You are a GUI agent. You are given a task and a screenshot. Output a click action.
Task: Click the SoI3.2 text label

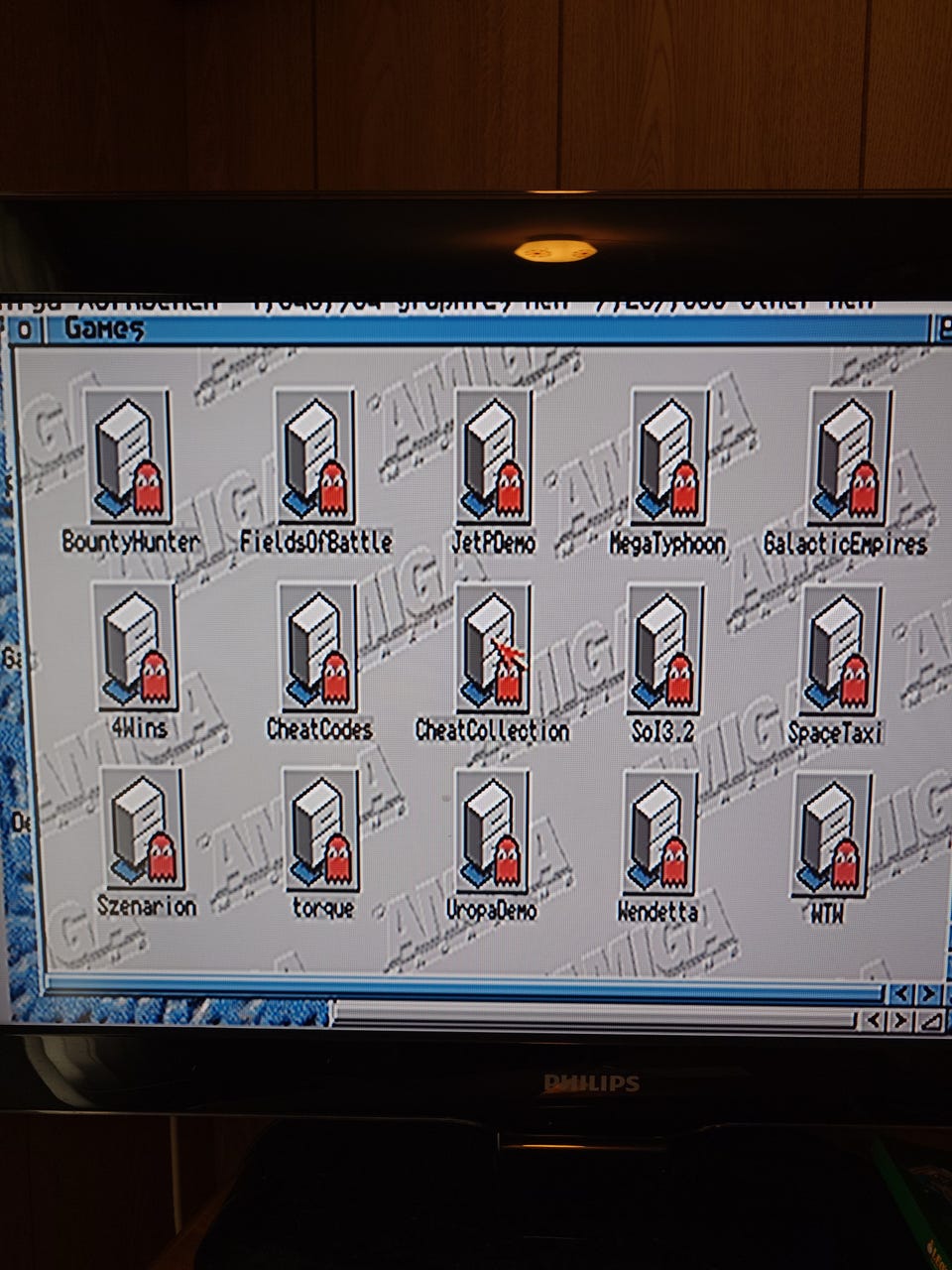(665, 731)
